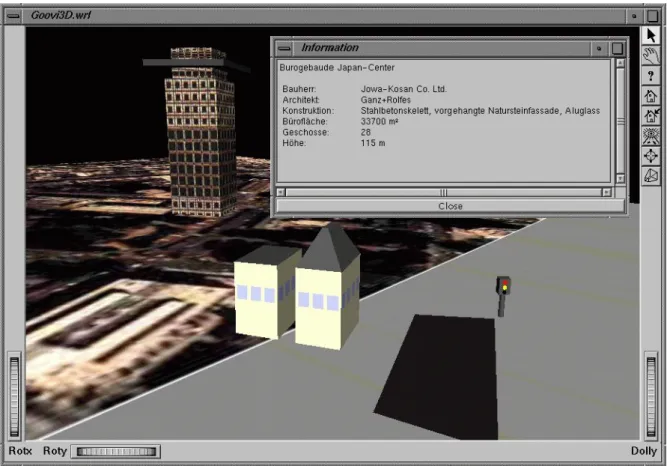Click horizontal scrollbar thumb in Information
667x466 pixels.
point(444,192)
